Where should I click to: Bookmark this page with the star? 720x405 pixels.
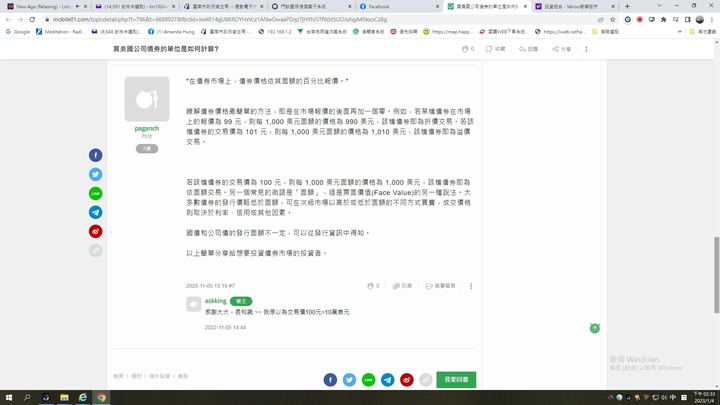pyautogui.click(x=613, y=20)
